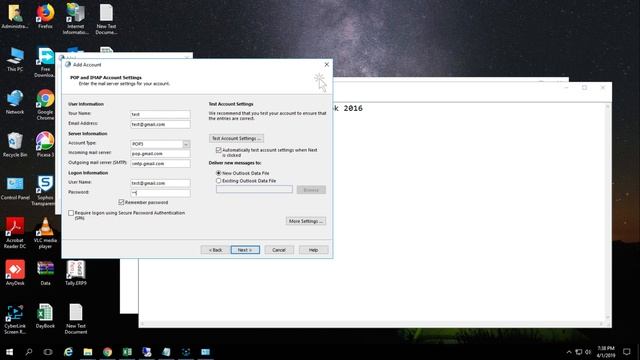Viewport: 640px width, 360px height.
Task: Open File Explorer from the taskbar
Action: click(88, 352)
